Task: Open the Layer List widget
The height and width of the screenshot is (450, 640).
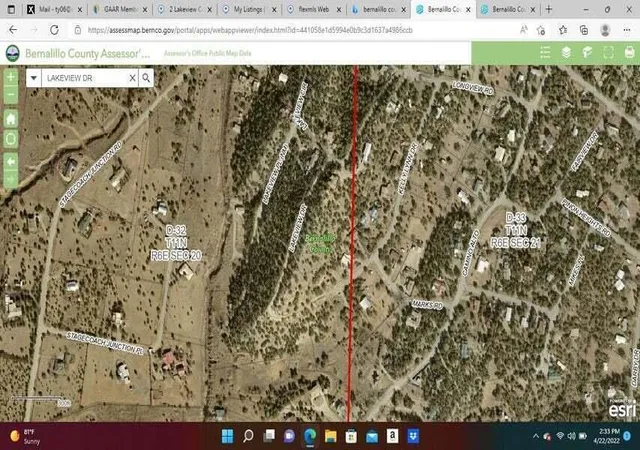Action: (566, 53)
